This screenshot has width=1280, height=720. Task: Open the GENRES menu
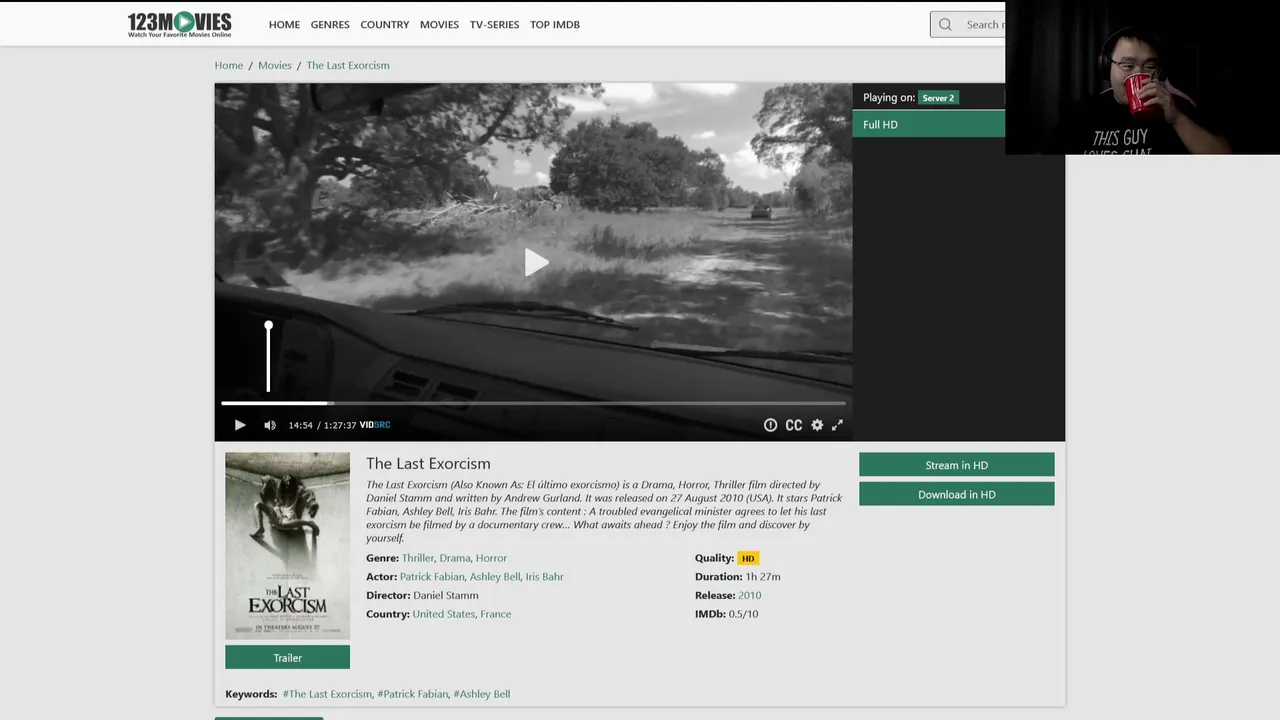[x=330, y=25]
